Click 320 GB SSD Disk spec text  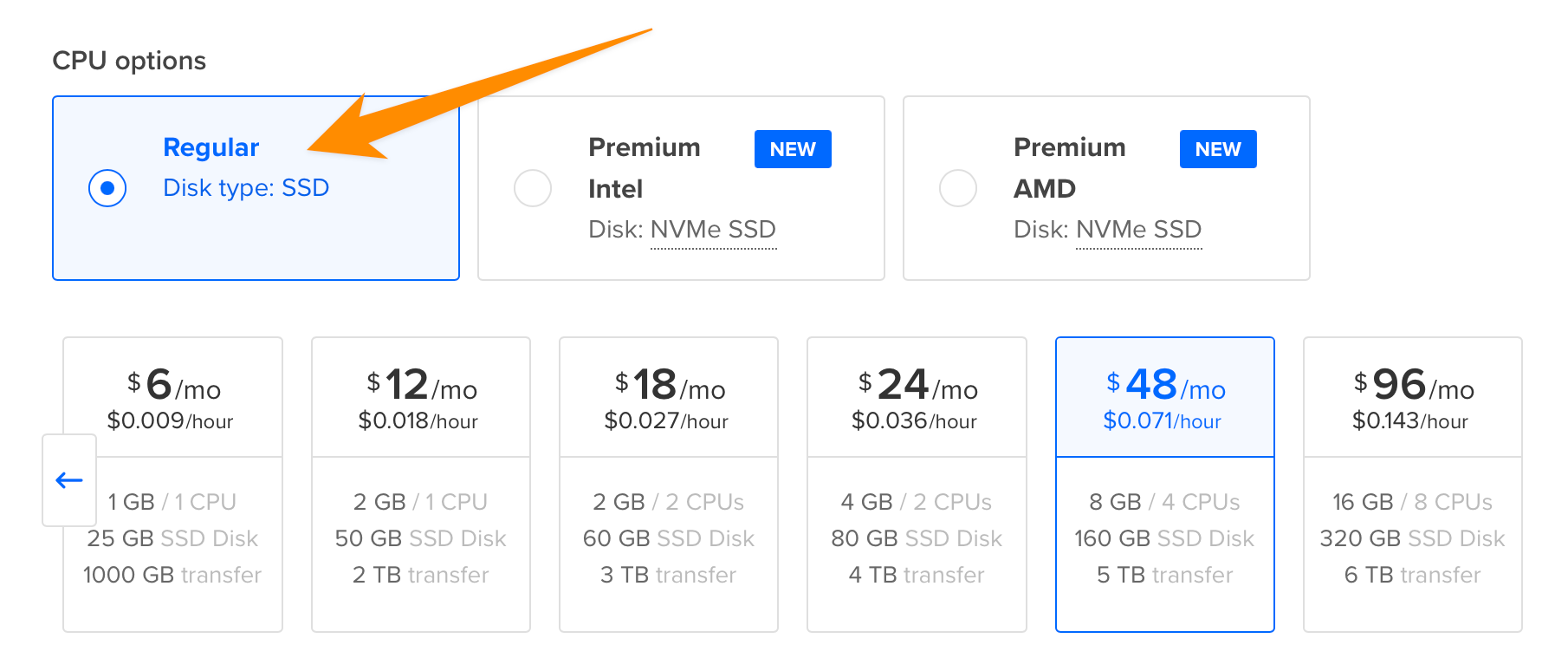[1412, 538]
